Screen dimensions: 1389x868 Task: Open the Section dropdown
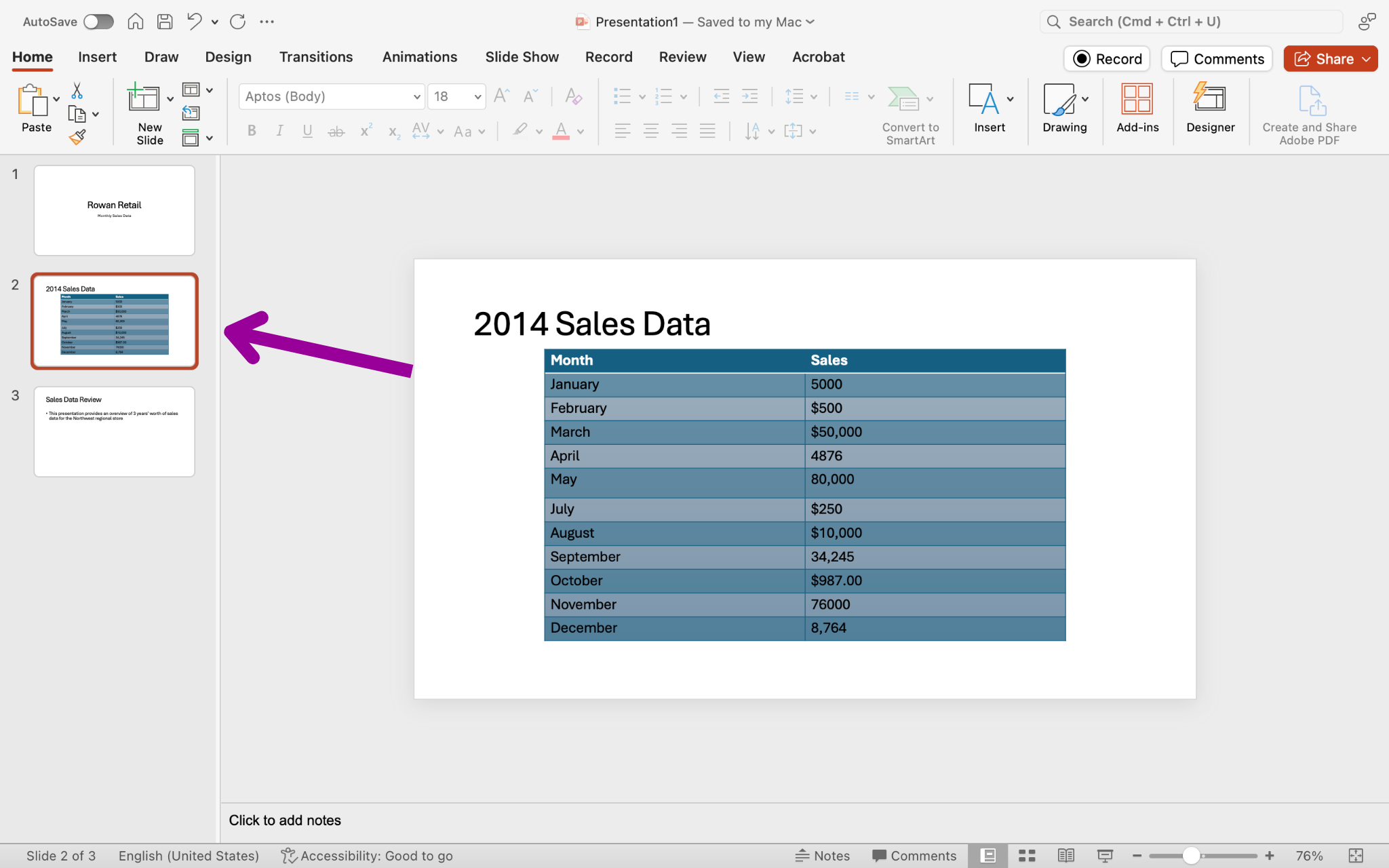197,138
